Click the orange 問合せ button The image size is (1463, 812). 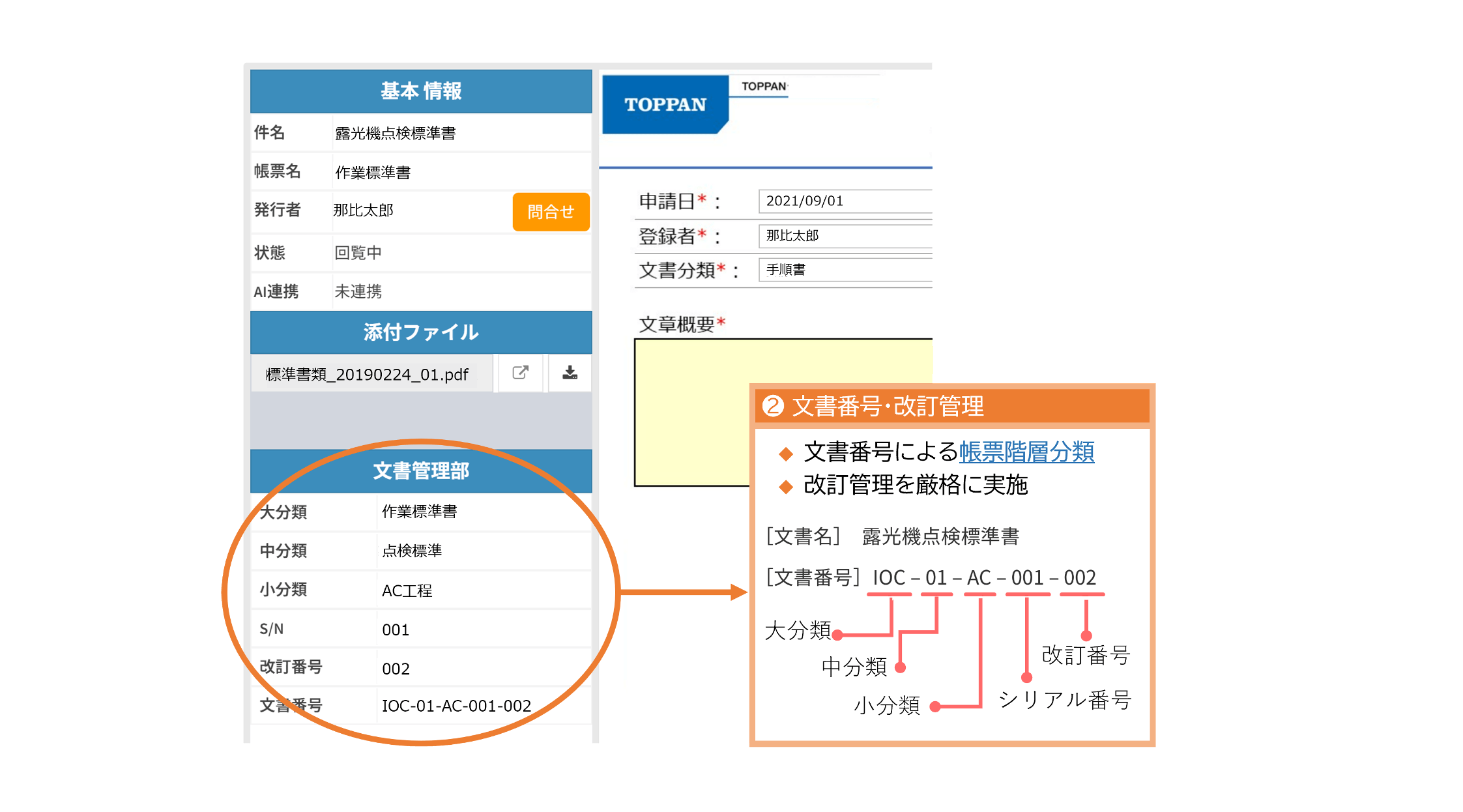(551, 212)
